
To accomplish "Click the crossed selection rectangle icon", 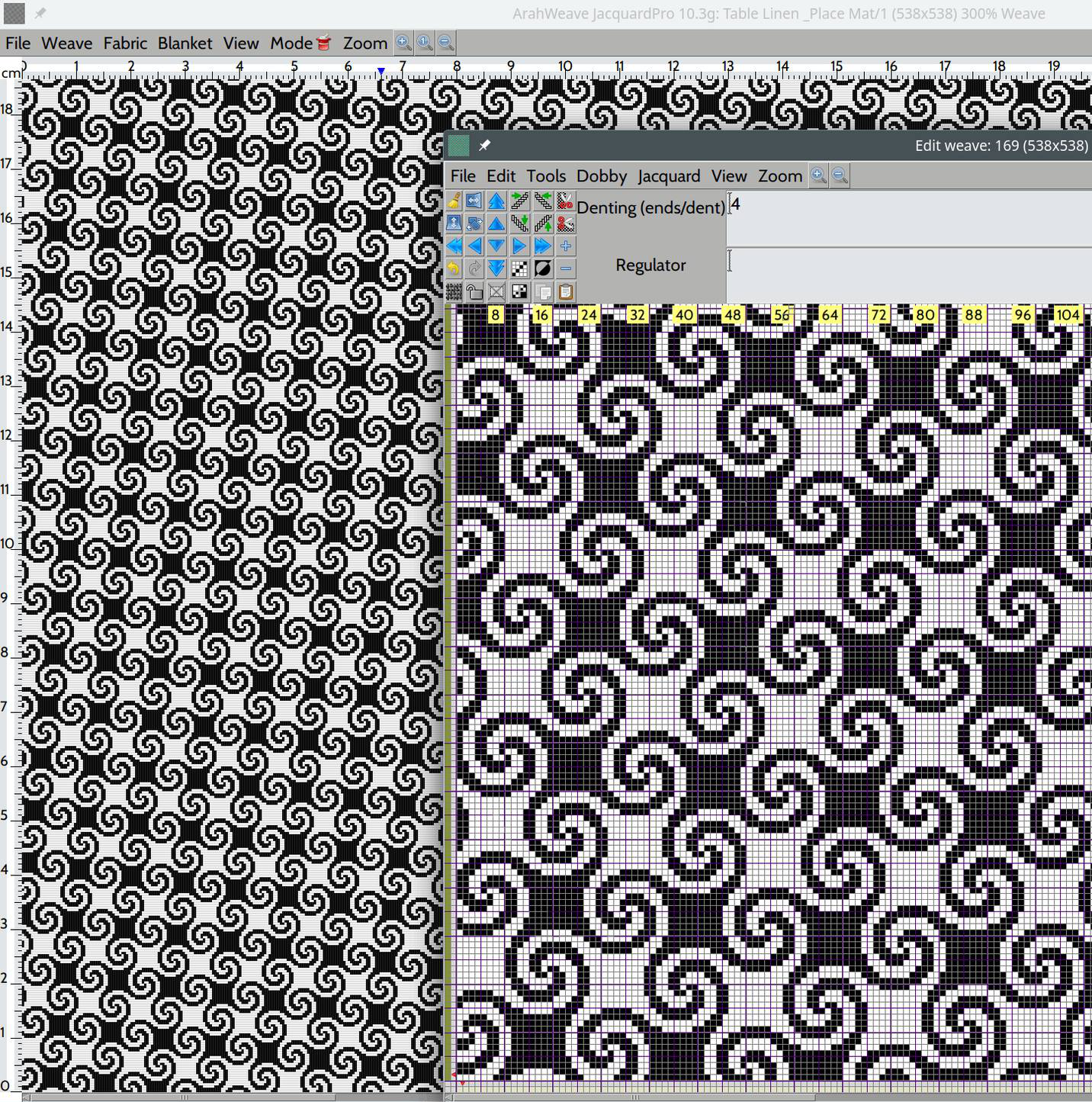I will [x=496, y=291].
